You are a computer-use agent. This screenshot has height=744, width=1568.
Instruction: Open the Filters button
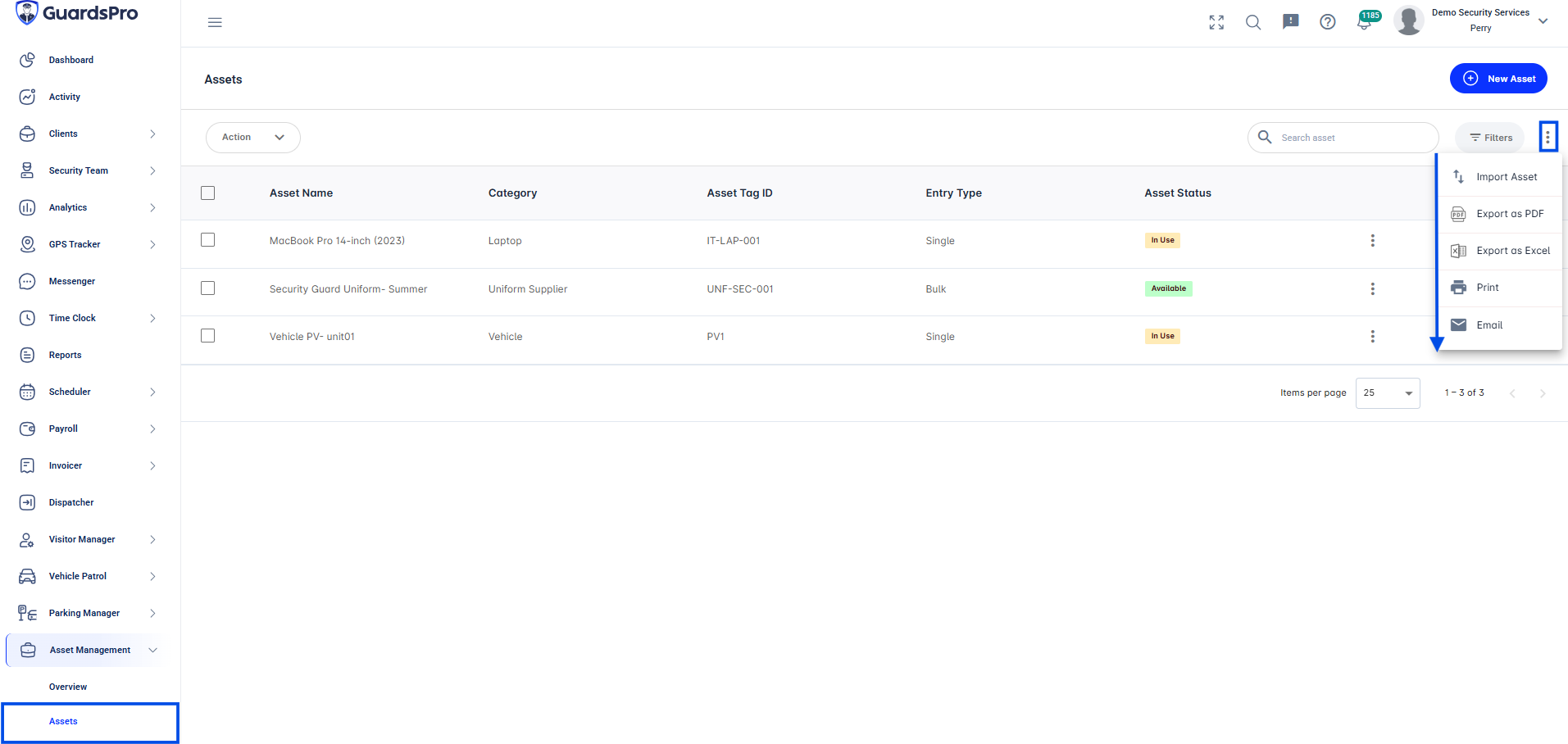tap(1490, 138)
